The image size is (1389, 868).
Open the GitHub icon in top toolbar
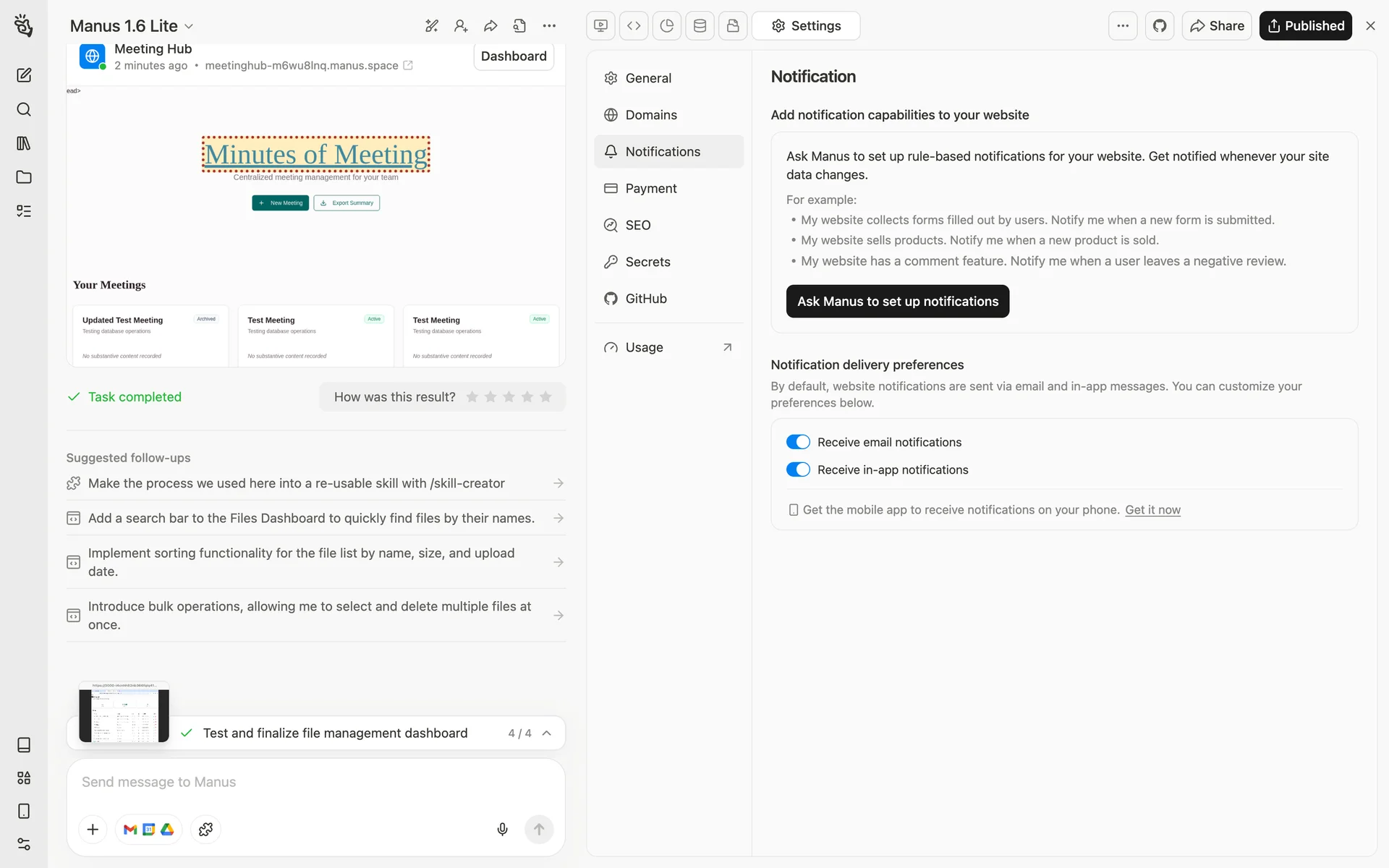point(1159,26)
